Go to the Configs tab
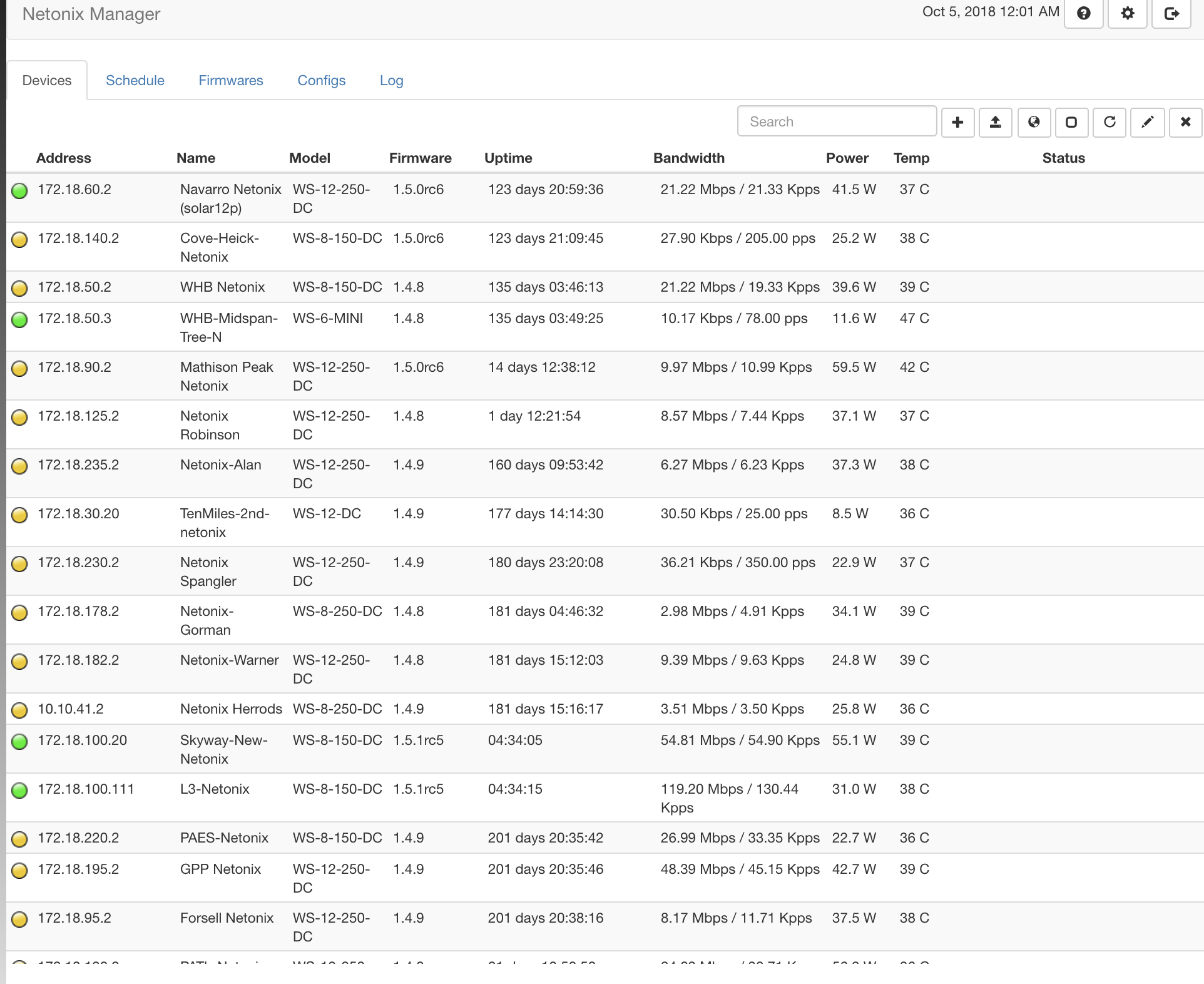 (x=322, y=80)
